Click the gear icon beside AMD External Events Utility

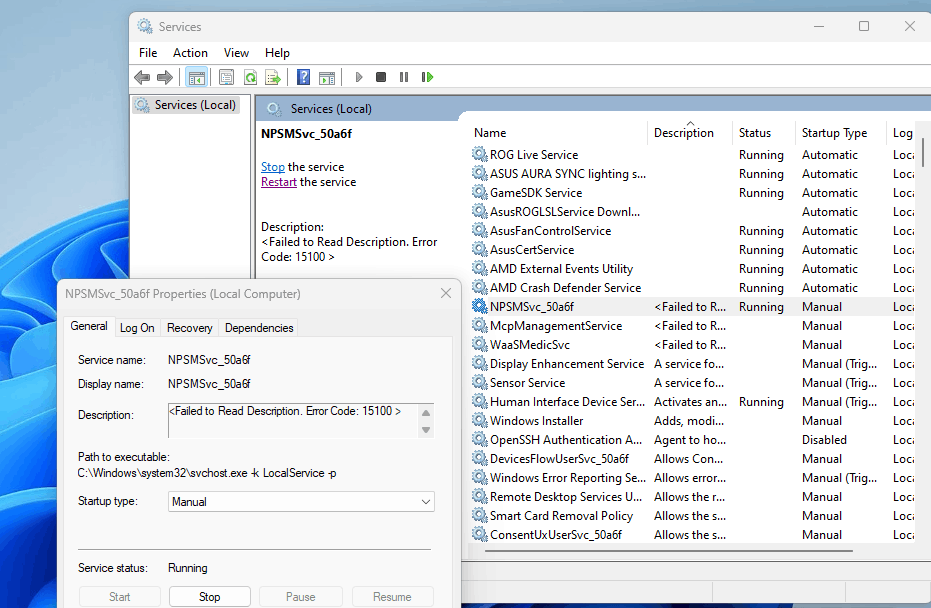[x=480, y=268]
